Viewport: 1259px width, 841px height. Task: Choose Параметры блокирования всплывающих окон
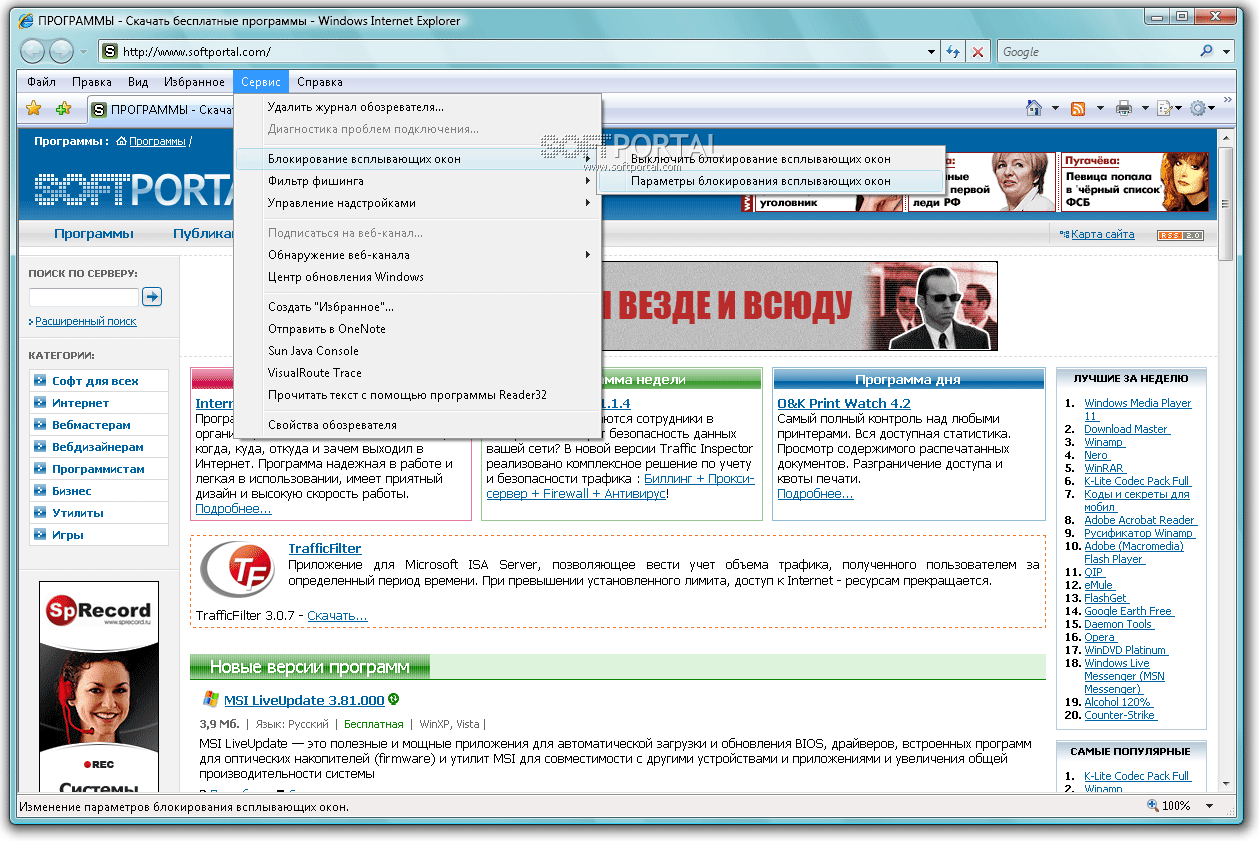click(x=770, y=181)
